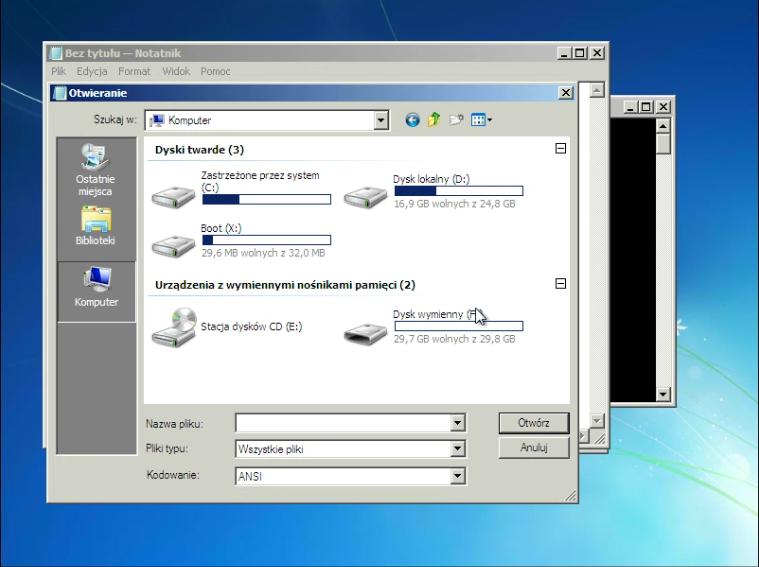Select the Boot (X:) drive icon
The image size is (759, 567).
pos(173,246)
